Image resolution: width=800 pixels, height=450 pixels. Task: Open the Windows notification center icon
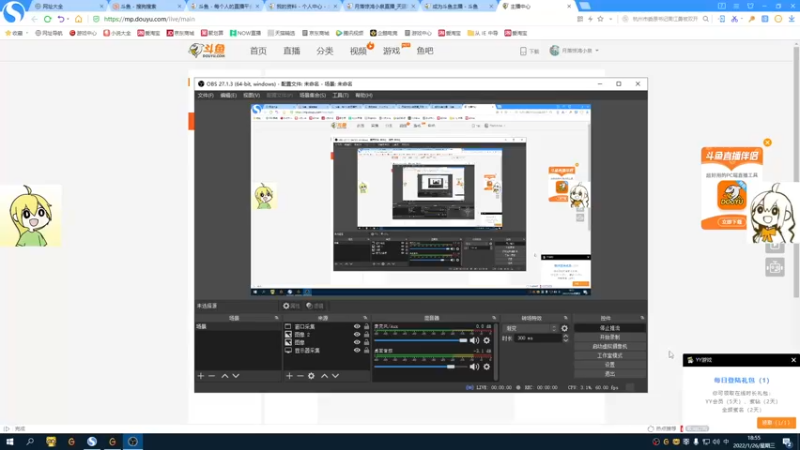pyautogui.click(x=788, y=442)
